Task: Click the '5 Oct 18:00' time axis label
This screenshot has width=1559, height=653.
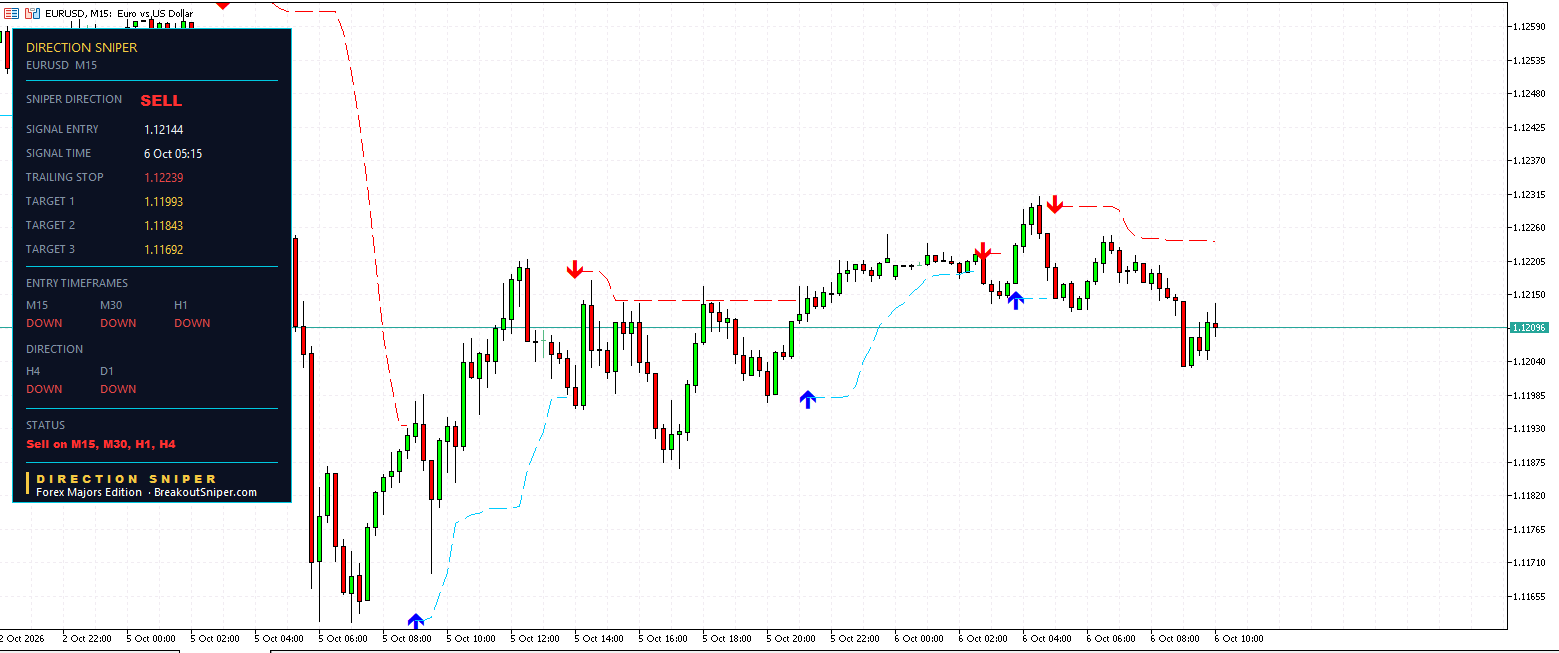Action: (727, 638)
